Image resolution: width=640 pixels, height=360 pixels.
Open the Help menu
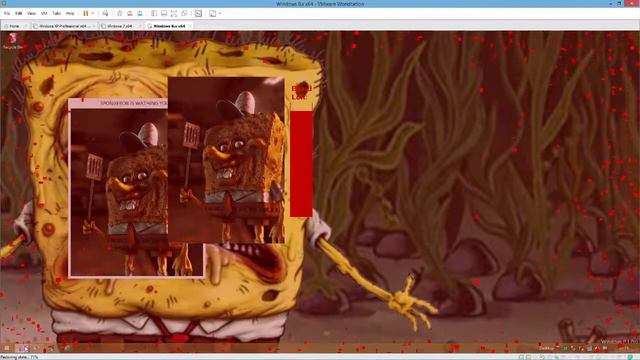[70, 13]
